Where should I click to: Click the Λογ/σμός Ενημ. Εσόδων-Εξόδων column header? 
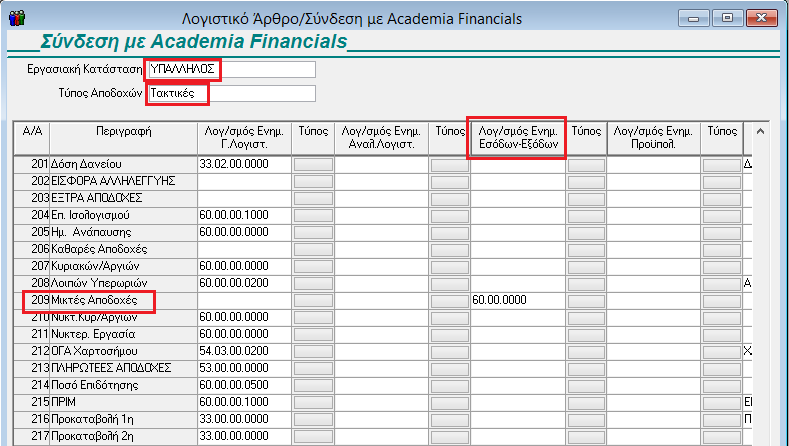tap(518, 138)
